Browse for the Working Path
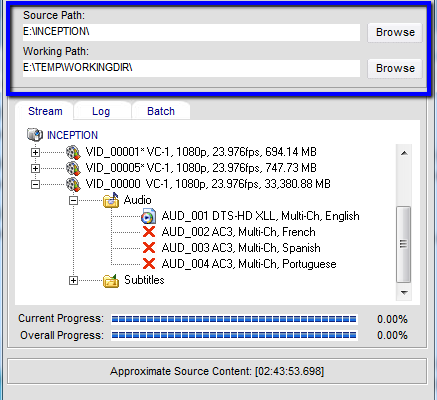Screen dimensions: 437x400 tap(395, 68)
